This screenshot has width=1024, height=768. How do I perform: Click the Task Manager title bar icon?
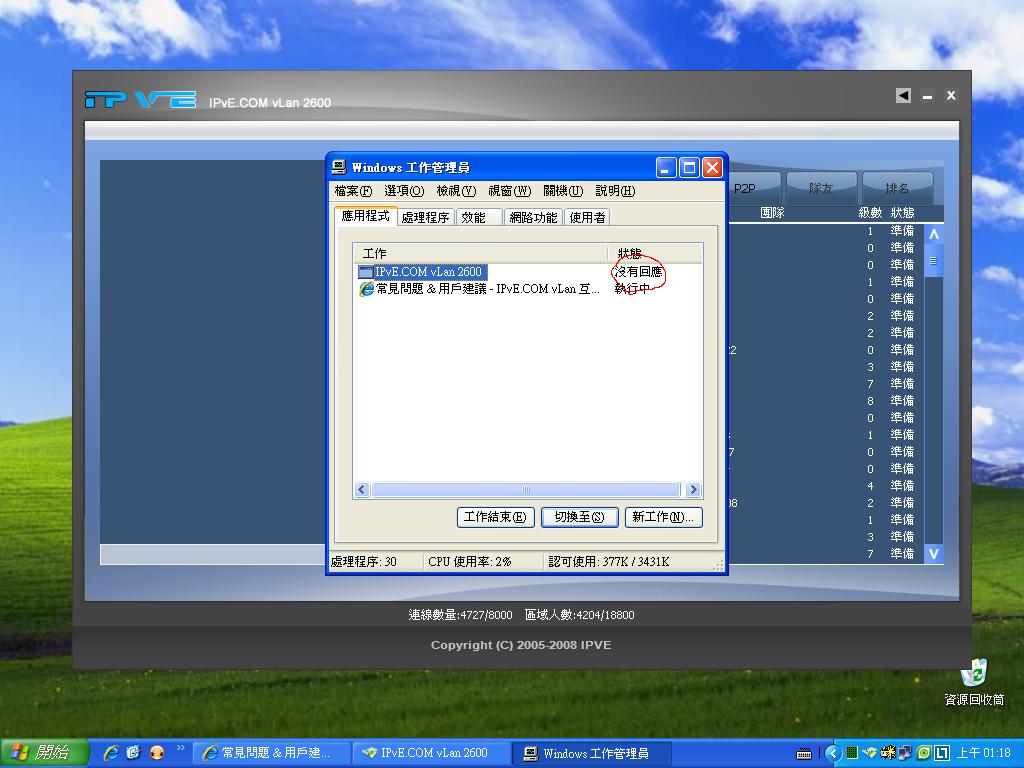tap(338, 167)
